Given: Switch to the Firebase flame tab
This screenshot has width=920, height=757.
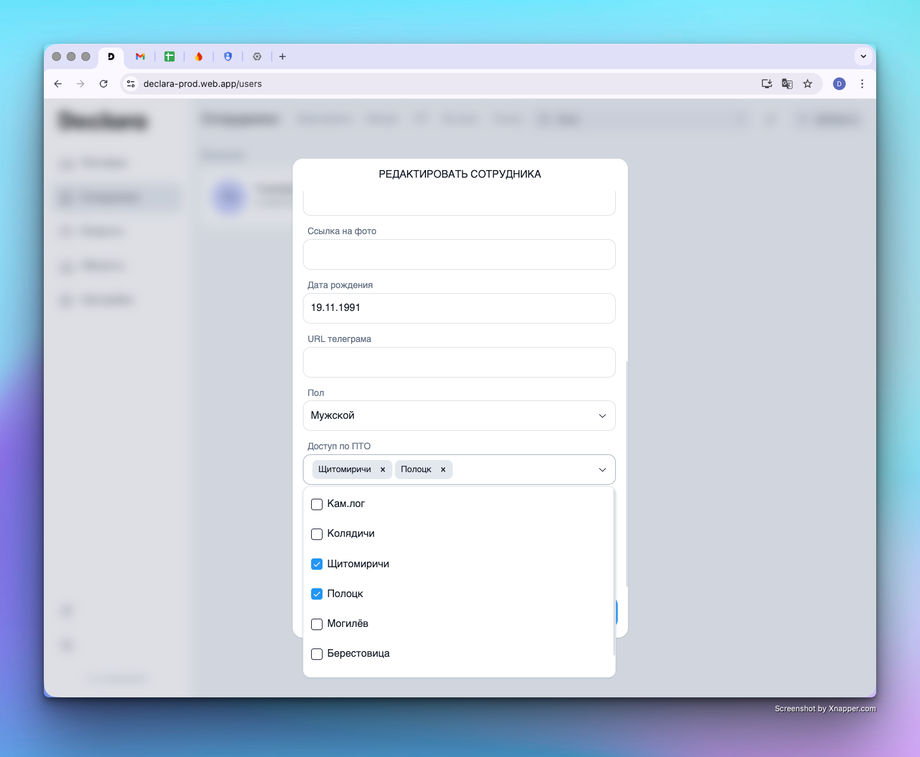Looking at the screenshot, I should (x=199, y=56).
